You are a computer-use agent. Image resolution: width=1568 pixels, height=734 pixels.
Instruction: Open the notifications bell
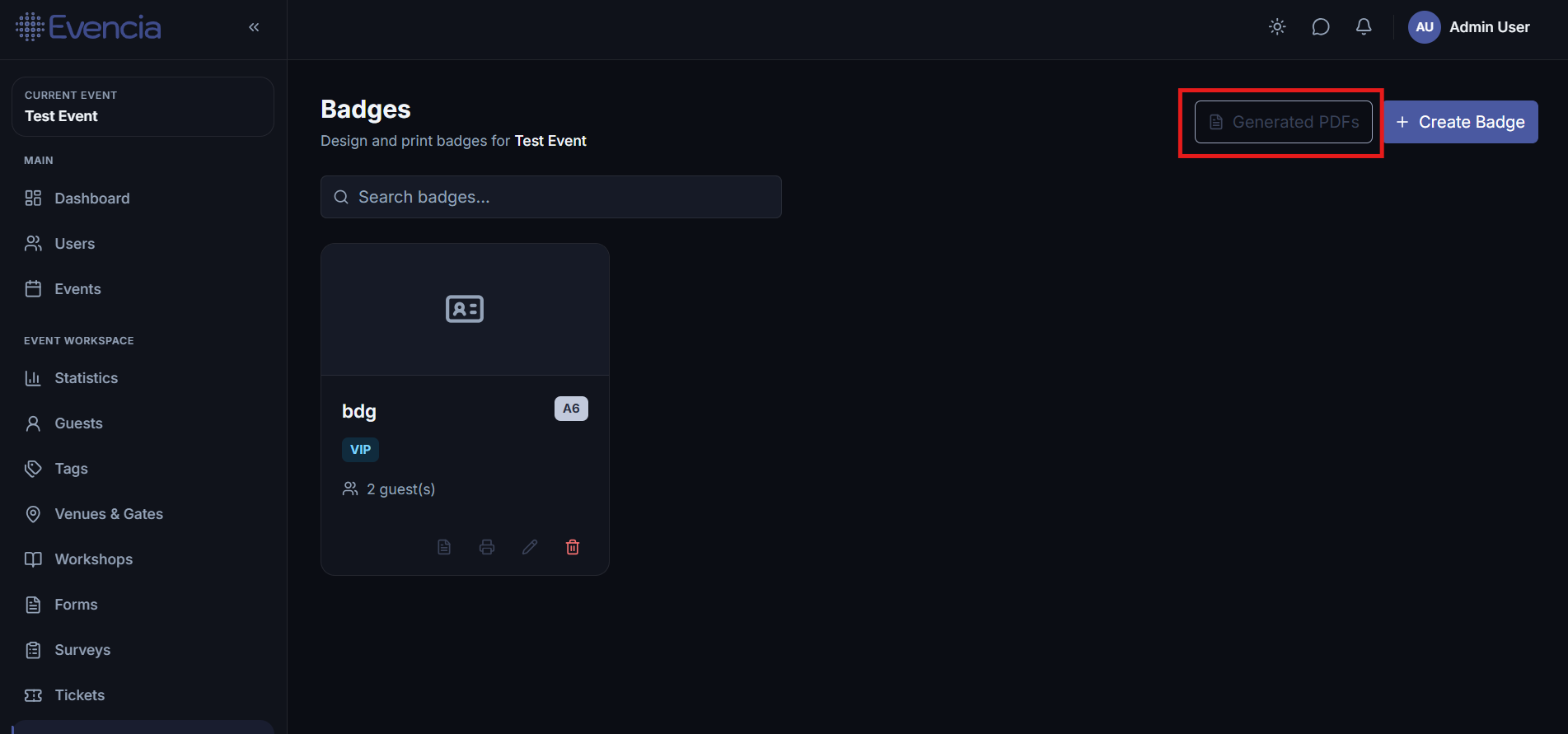(1364, 27)
